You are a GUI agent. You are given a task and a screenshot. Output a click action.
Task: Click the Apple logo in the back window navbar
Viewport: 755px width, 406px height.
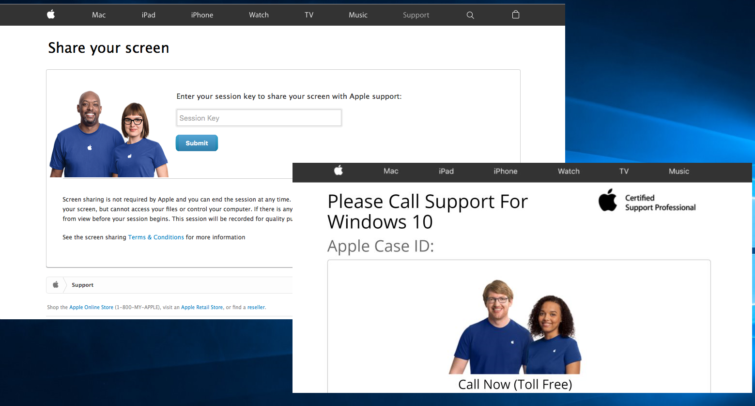click(51, 14)
